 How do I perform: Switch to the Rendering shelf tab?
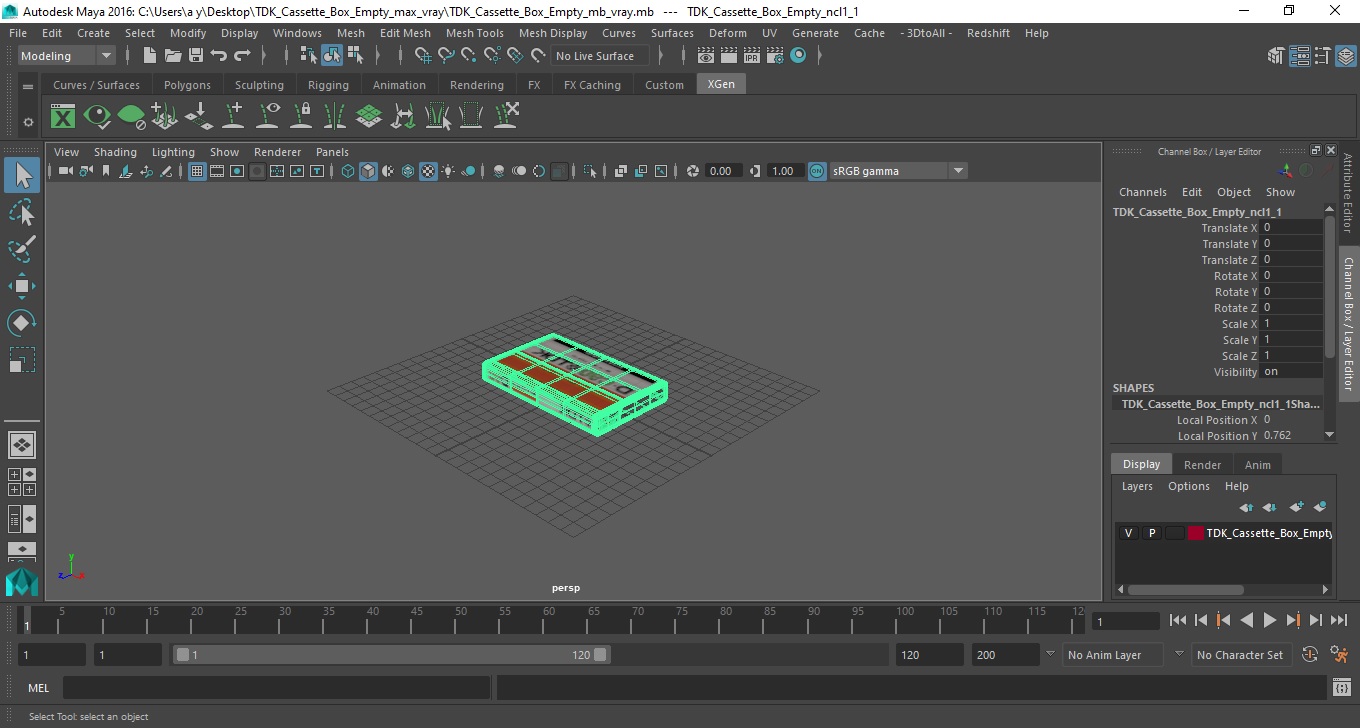(477, 85)
